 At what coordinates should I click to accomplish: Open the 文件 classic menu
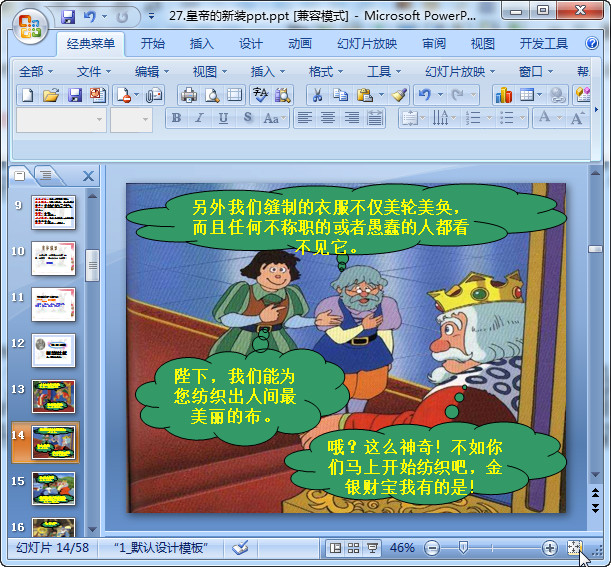(94, 71)
